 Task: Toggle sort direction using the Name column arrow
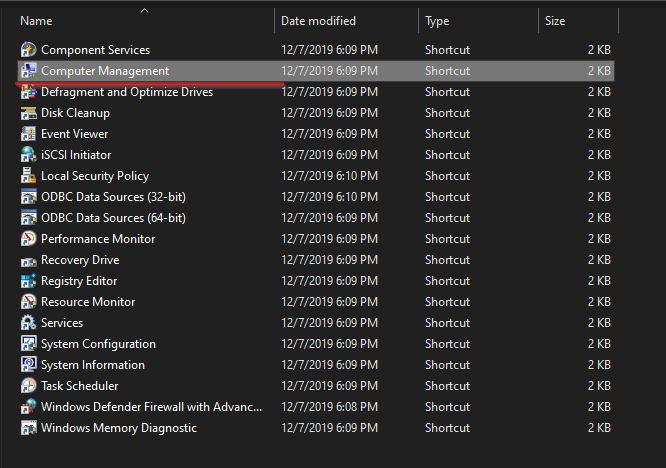pyautogui.click(x=144, y=11)
